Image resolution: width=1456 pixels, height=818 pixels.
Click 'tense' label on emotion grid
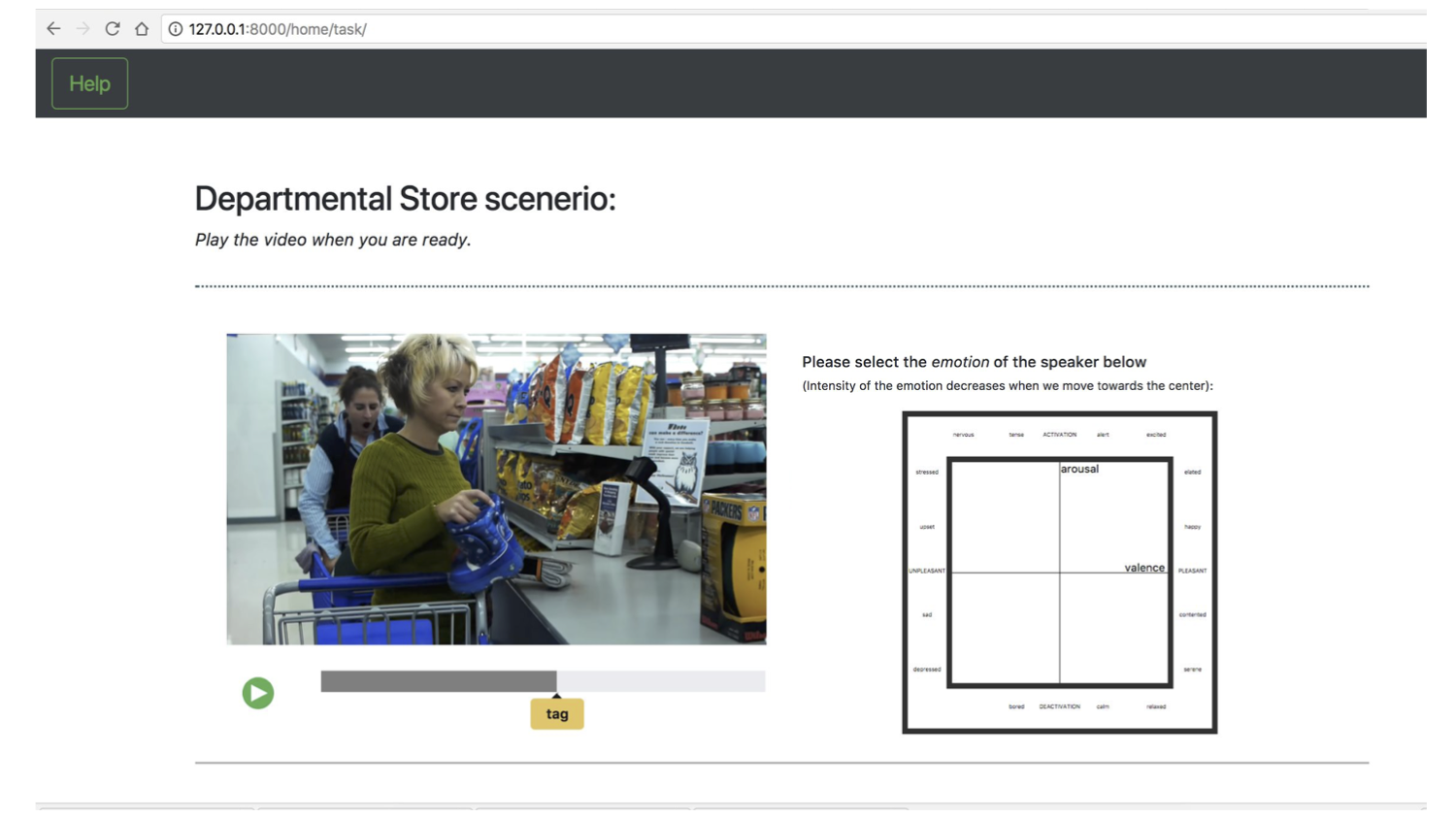tap(1016, 435)
